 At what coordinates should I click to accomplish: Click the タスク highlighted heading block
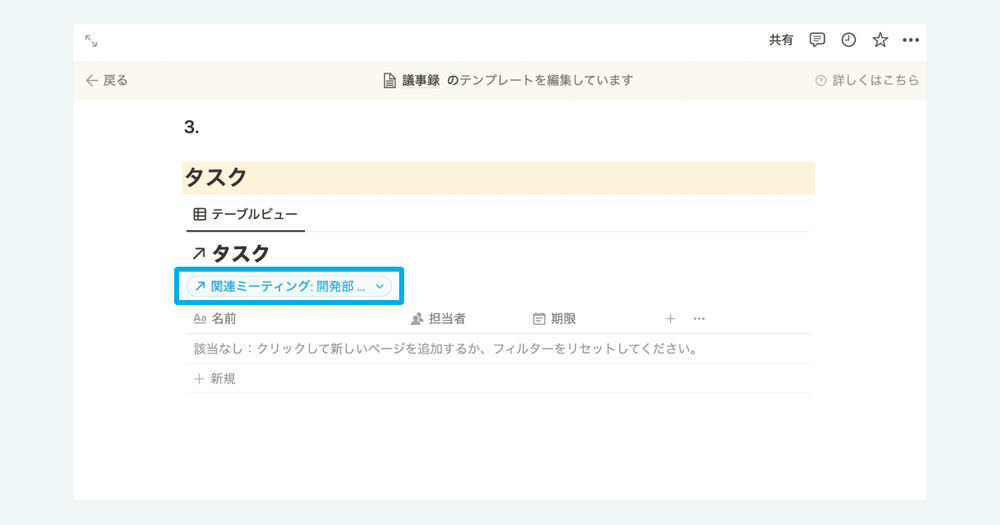coord(498,178)
